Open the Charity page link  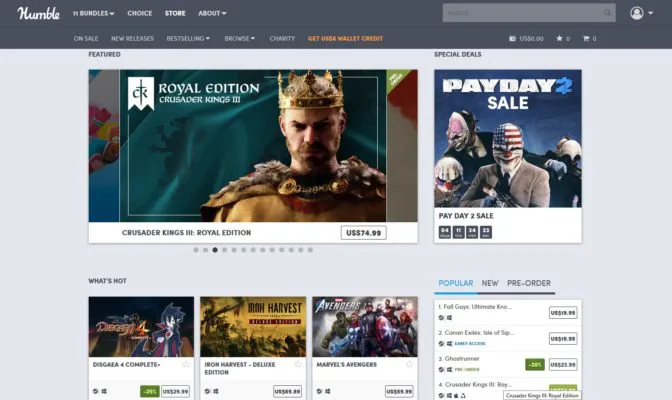282,39
